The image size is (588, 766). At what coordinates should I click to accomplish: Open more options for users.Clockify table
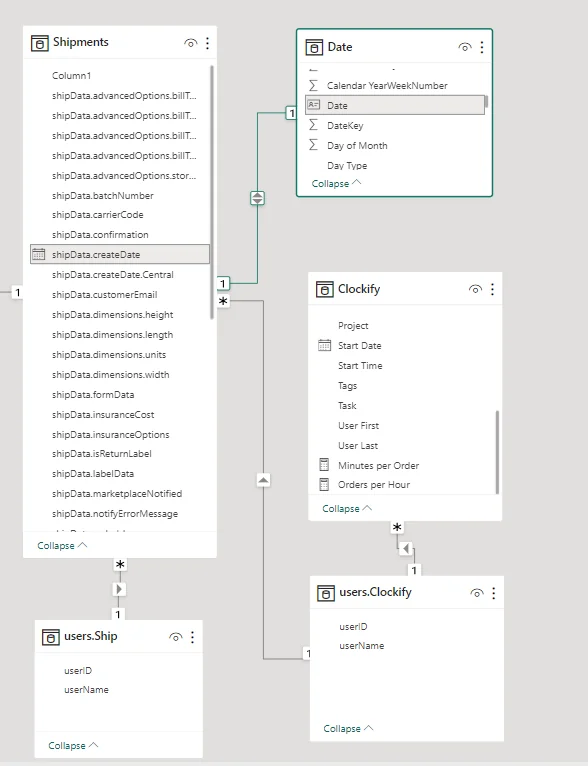pos(494,593)
